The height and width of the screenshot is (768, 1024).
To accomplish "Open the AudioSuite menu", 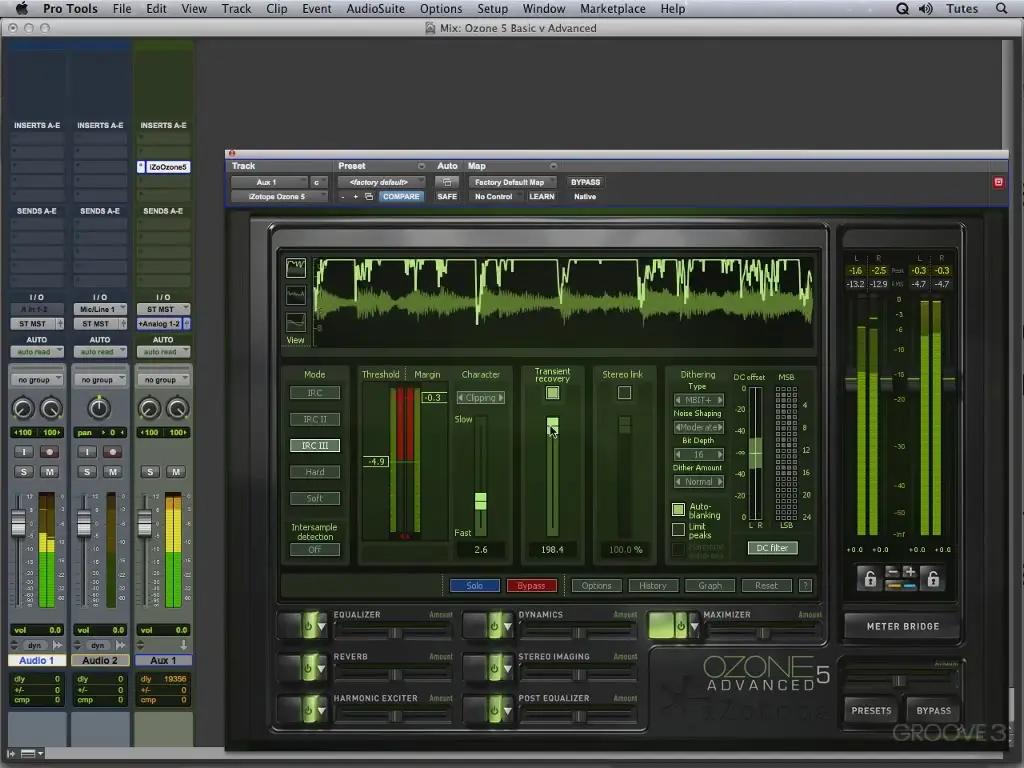I will pos(376,8).
